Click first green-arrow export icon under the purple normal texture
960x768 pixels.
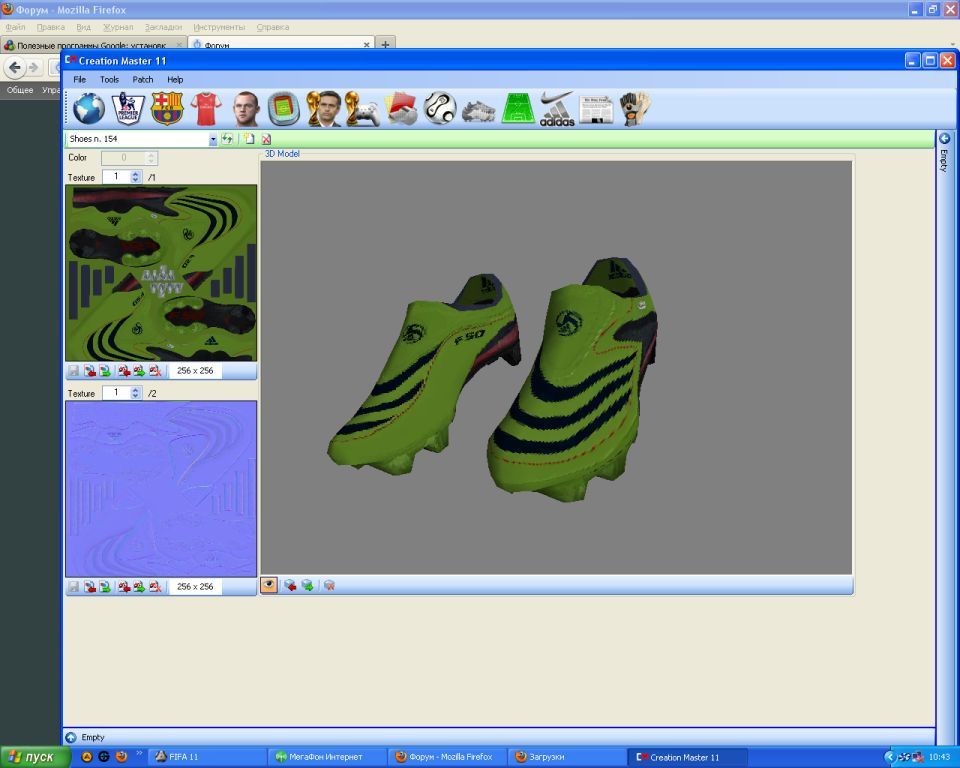(x=105, y=587)
